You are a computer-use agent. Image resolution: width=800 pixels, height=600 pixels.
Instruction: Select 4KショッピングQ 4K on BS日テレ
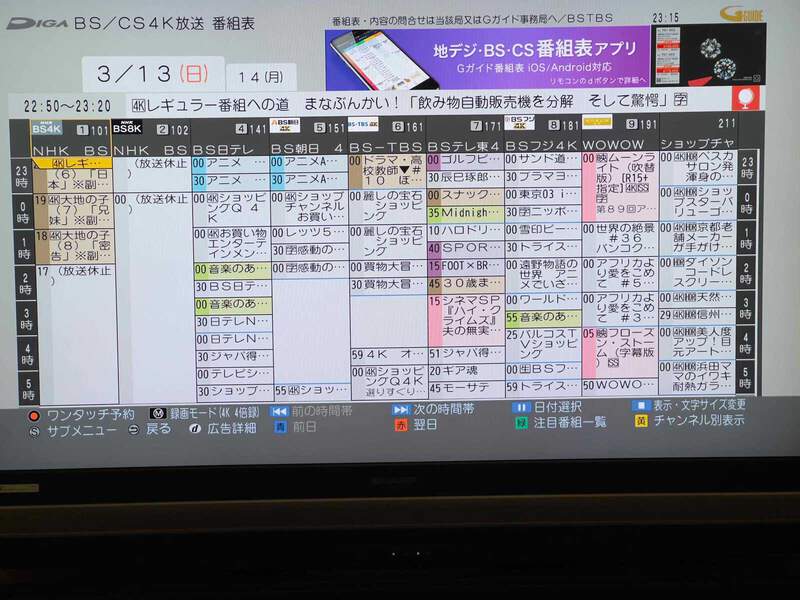tap(231, 208)
